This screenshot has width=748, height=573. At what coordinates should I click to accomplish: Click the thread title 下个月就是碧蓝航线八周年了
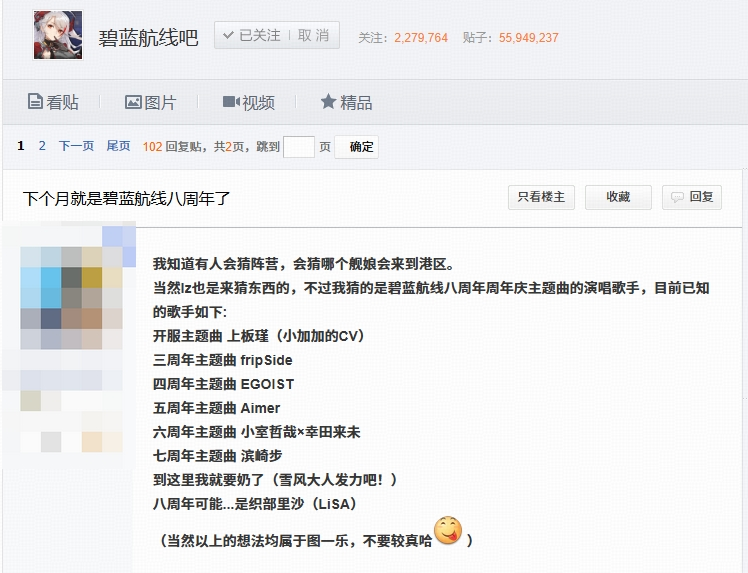(x=126, y=198)
